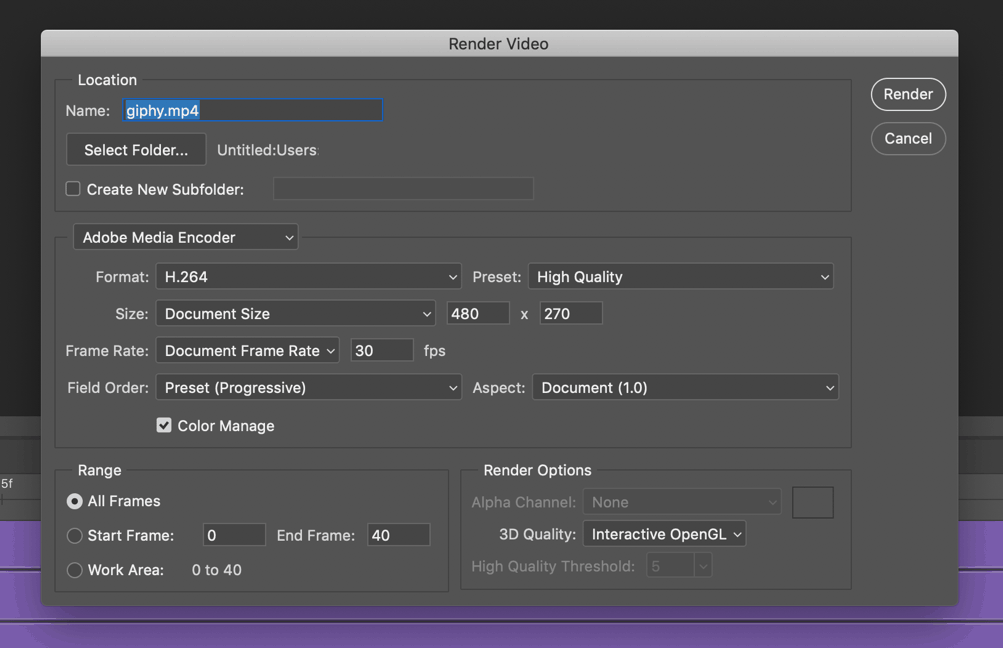Click the height field showing 270
1003x648 pixels.
click(x=571, y=313)
